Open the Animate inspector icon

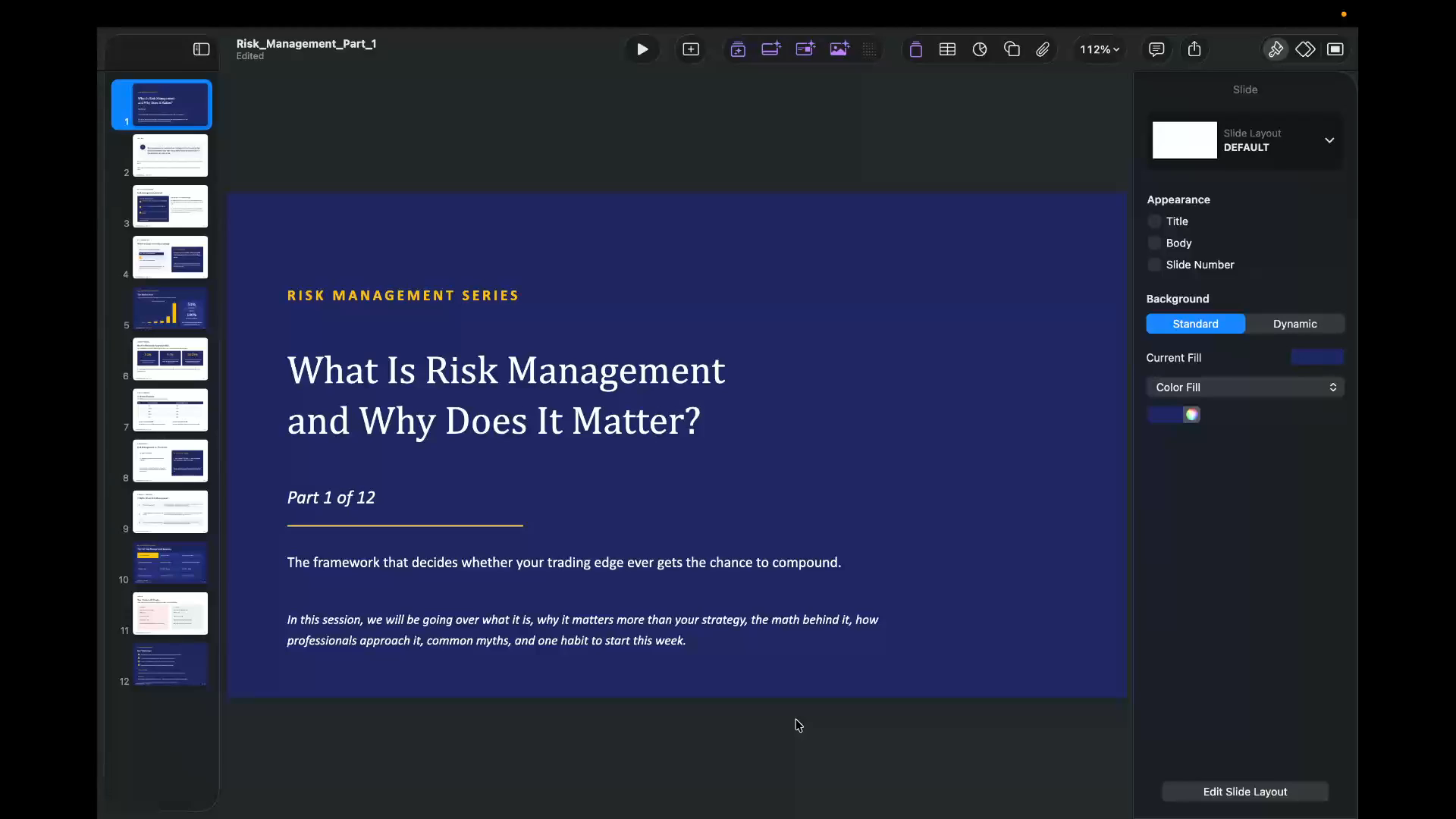(x=1305, y=49)
